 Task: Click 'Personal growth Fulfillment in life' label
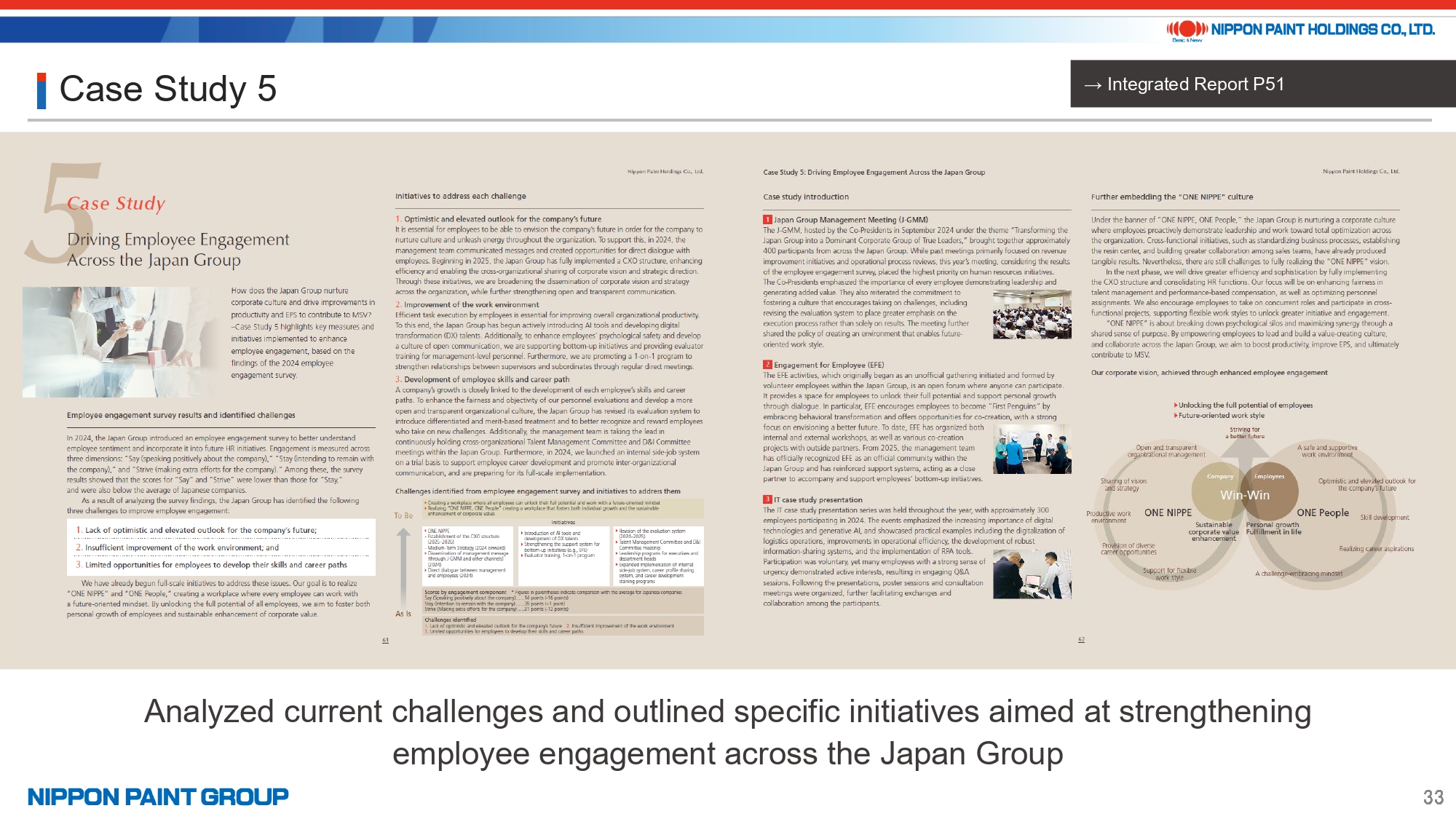tap(1273, 529)
